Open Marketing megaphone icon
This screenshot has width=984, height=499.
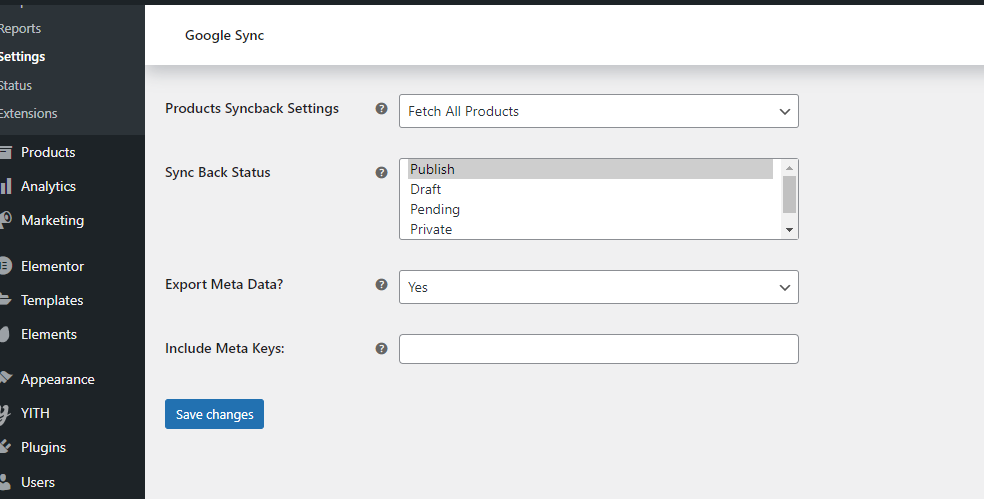click(6, 220)
